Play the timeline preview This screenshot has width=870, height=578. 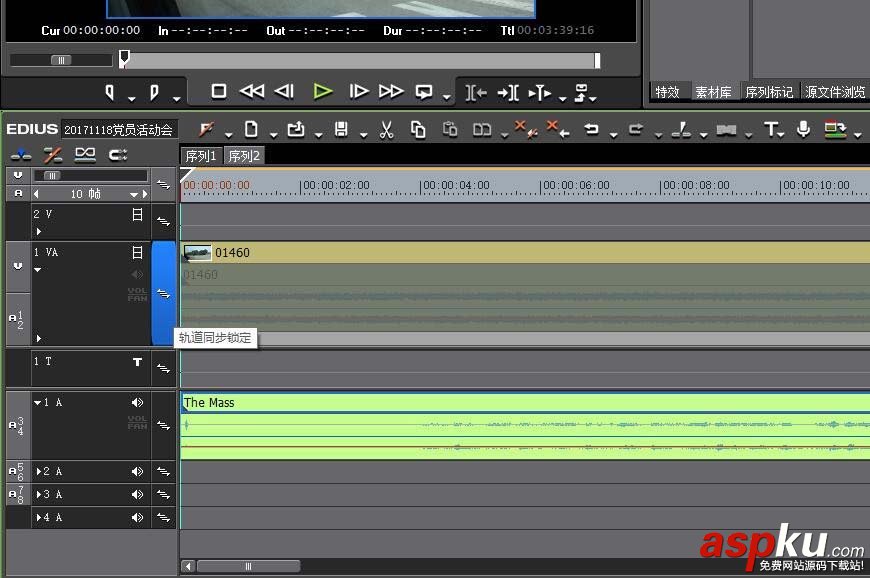pos(322,91)
